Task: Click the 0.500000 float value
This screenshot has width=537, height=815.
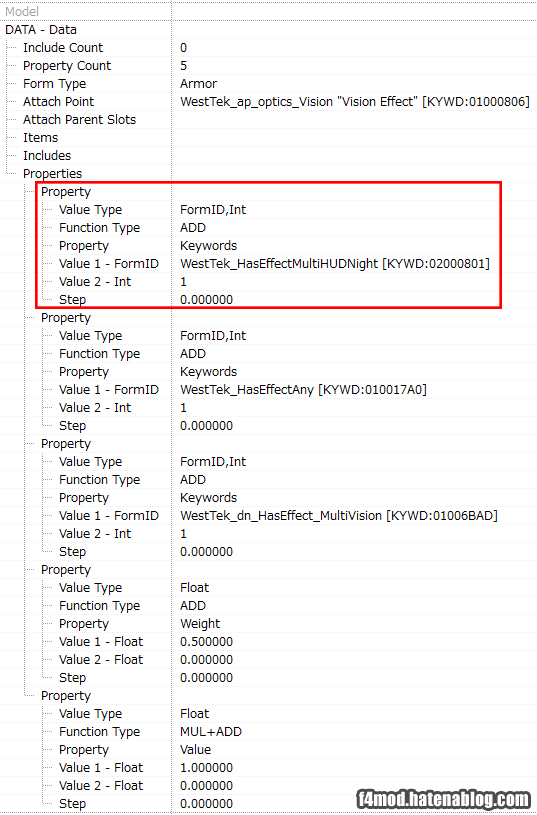Action: (x=206, y=642)
